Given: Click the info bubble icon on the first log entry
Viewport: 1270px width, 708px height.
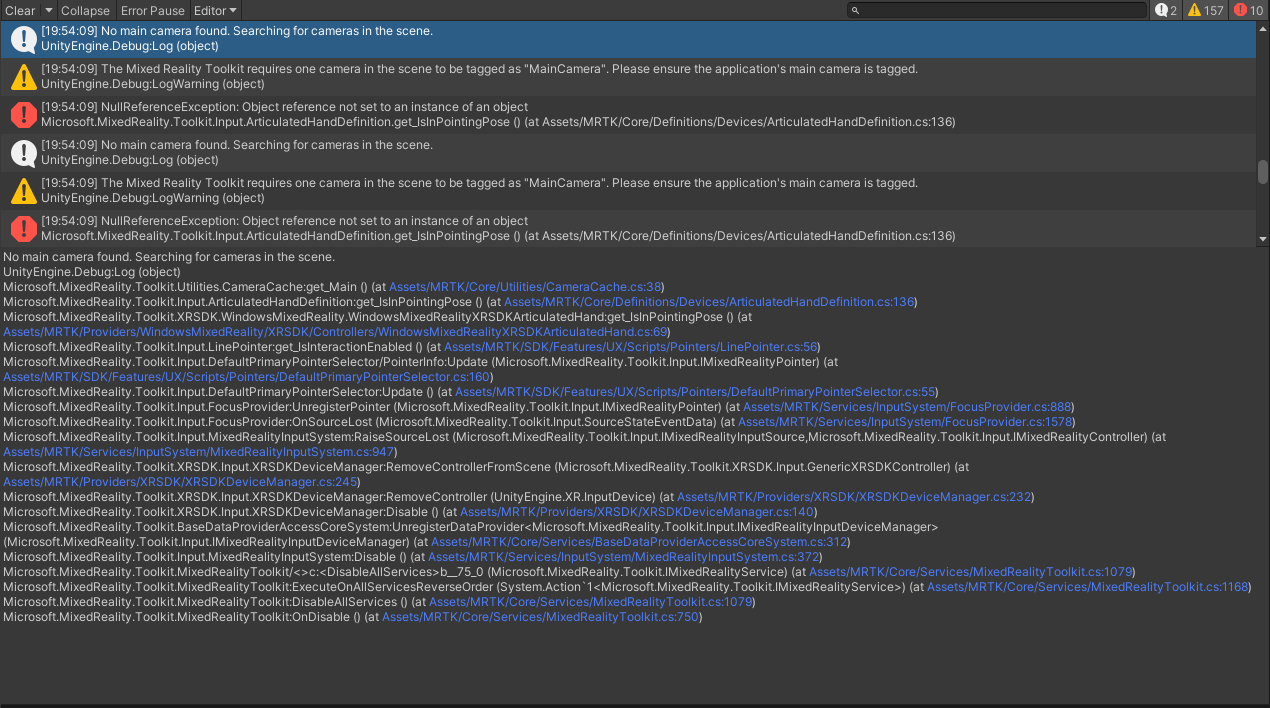Looking at the screenshot, I should pyautogui.click(x=23, y=38).
